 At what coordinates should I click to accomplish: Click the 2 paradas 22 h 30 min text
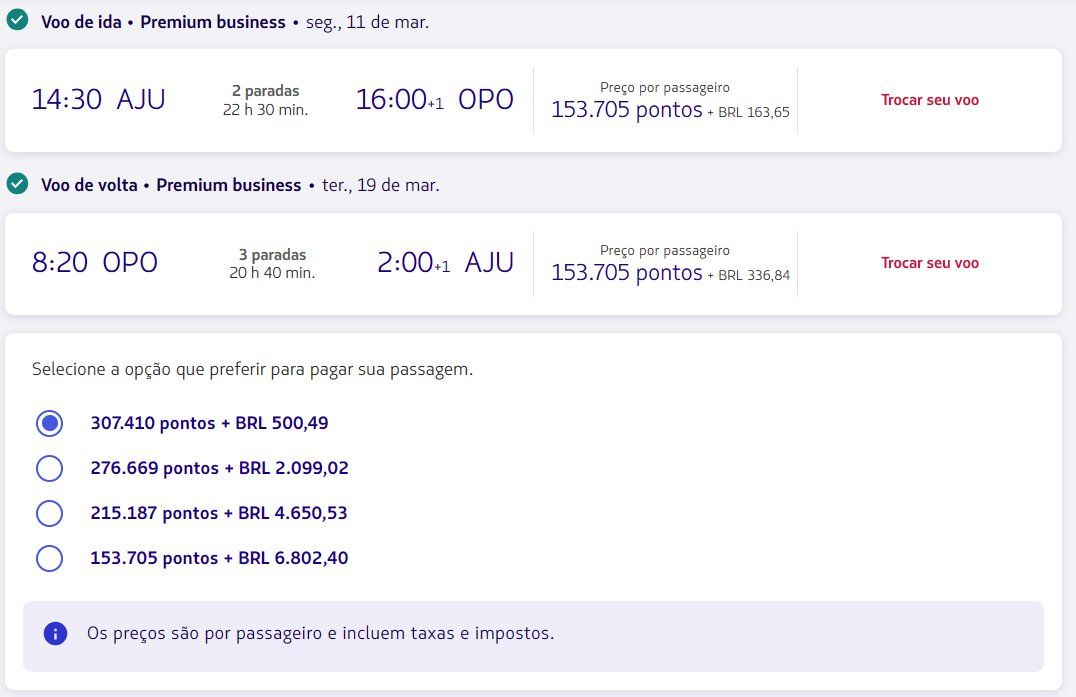[266, 100]
